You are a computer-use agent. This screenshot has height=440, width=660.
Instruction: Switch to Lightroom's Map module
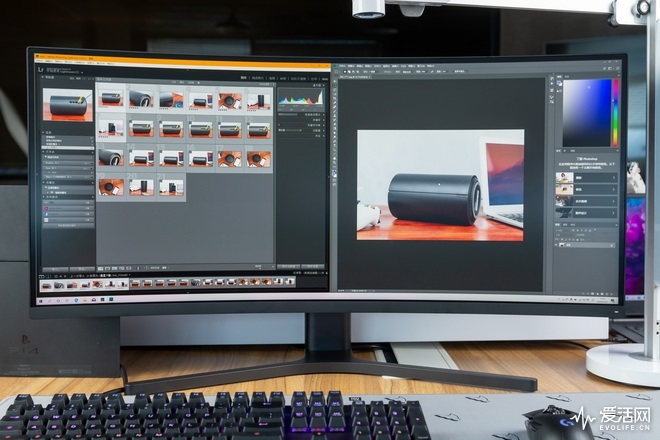coord(272,78)
